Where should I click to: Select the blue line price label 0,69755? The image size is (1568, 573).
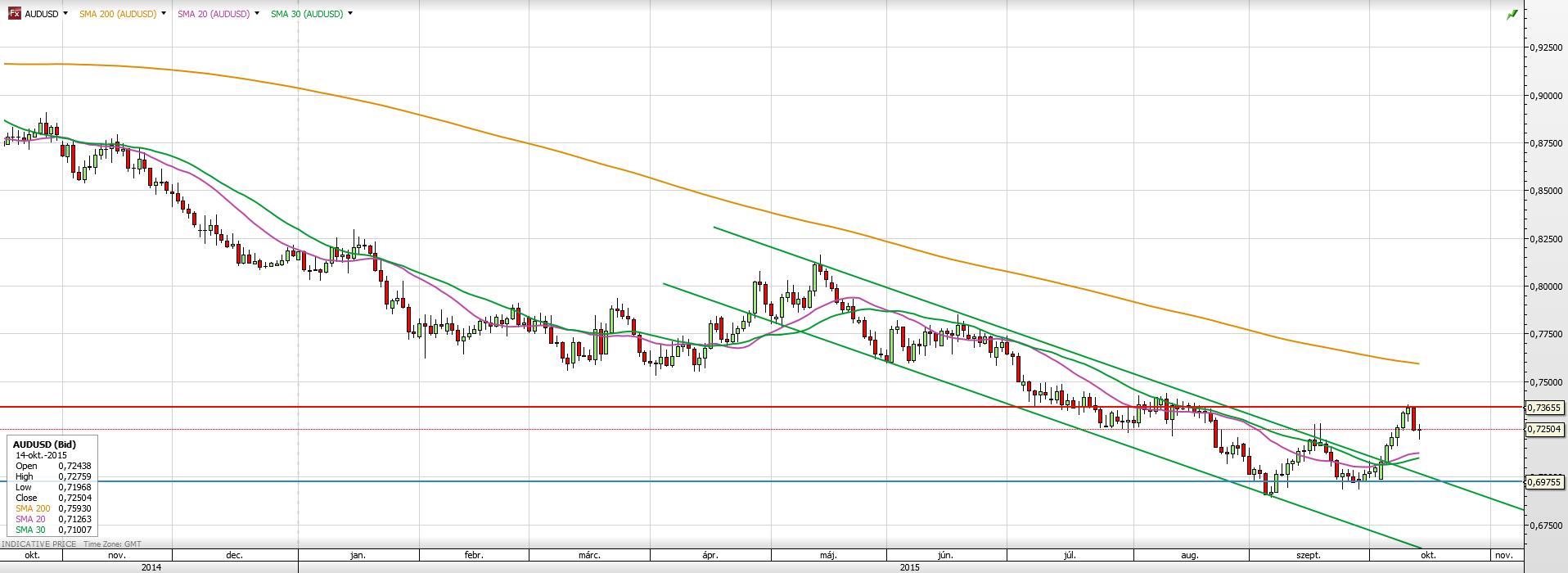tap(1545, 482)
